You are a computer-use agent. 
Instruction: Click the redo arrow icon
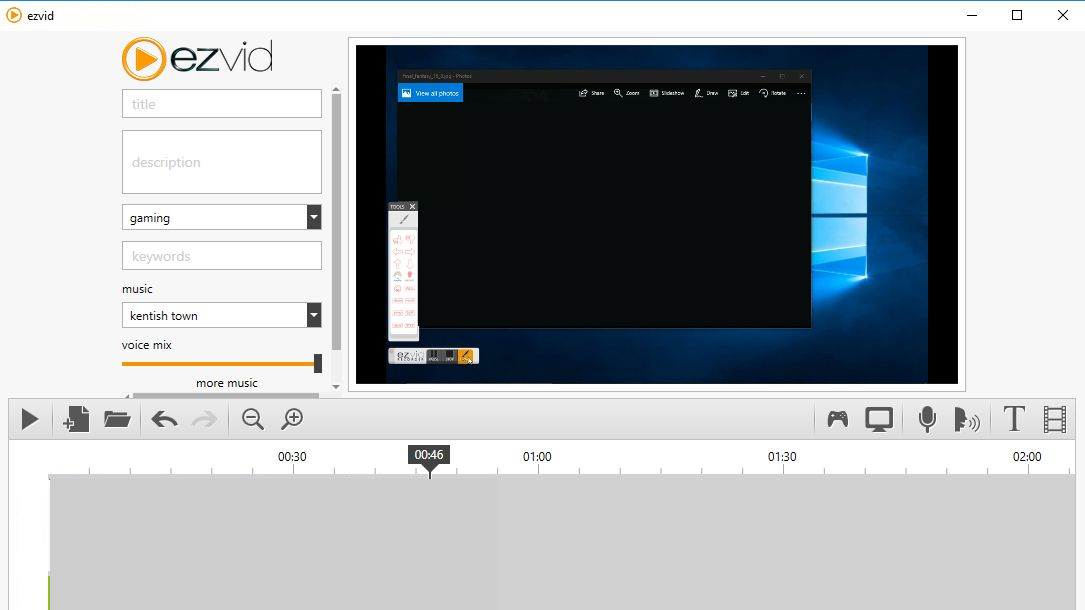[x=204, y=419]
